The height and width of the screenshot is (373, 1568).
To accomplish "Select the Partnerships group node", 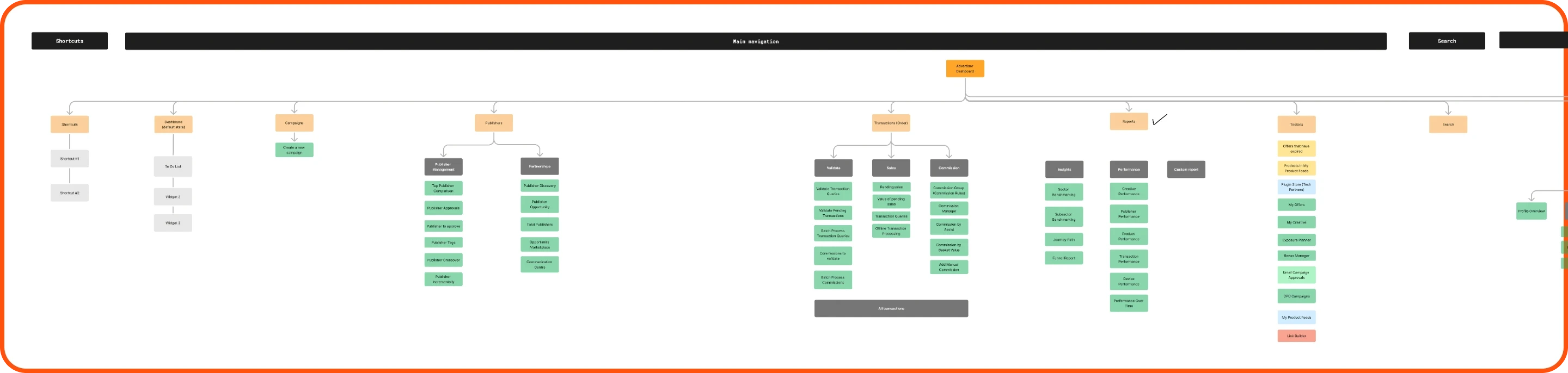I will [x=540, y=166].
